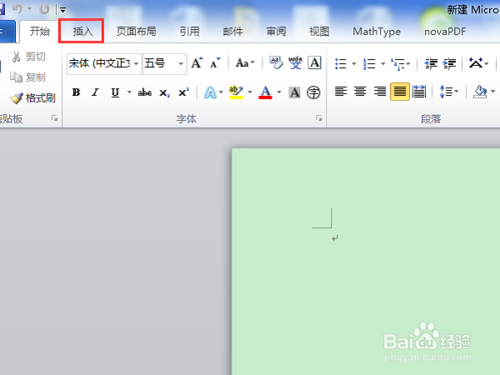Switch to the 页面布局 tab
The height and width of the screenshot is (375, 500).
tap(136, 31)
